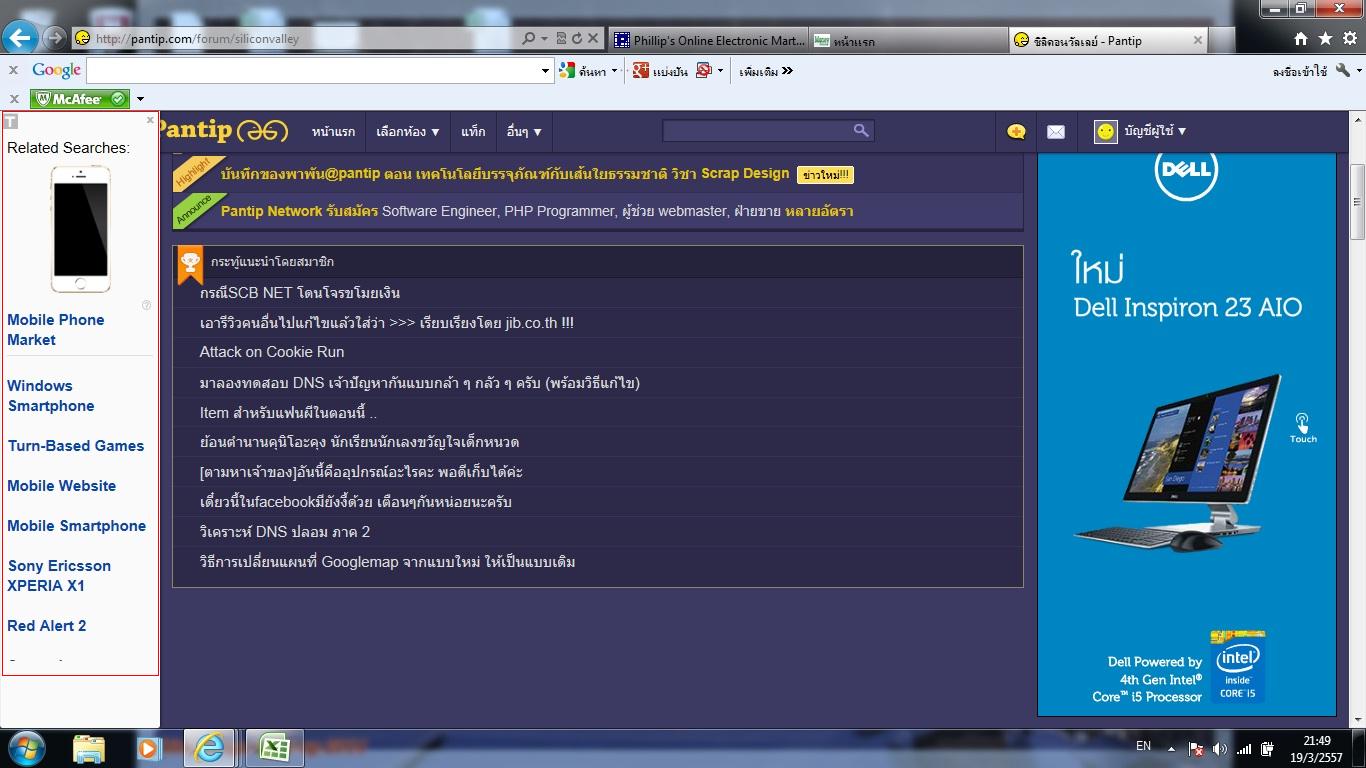Image resolution: width=1366 pixels, height=768 pixels.
Task: Click the Pantip search input box
Action: point(757,131)
